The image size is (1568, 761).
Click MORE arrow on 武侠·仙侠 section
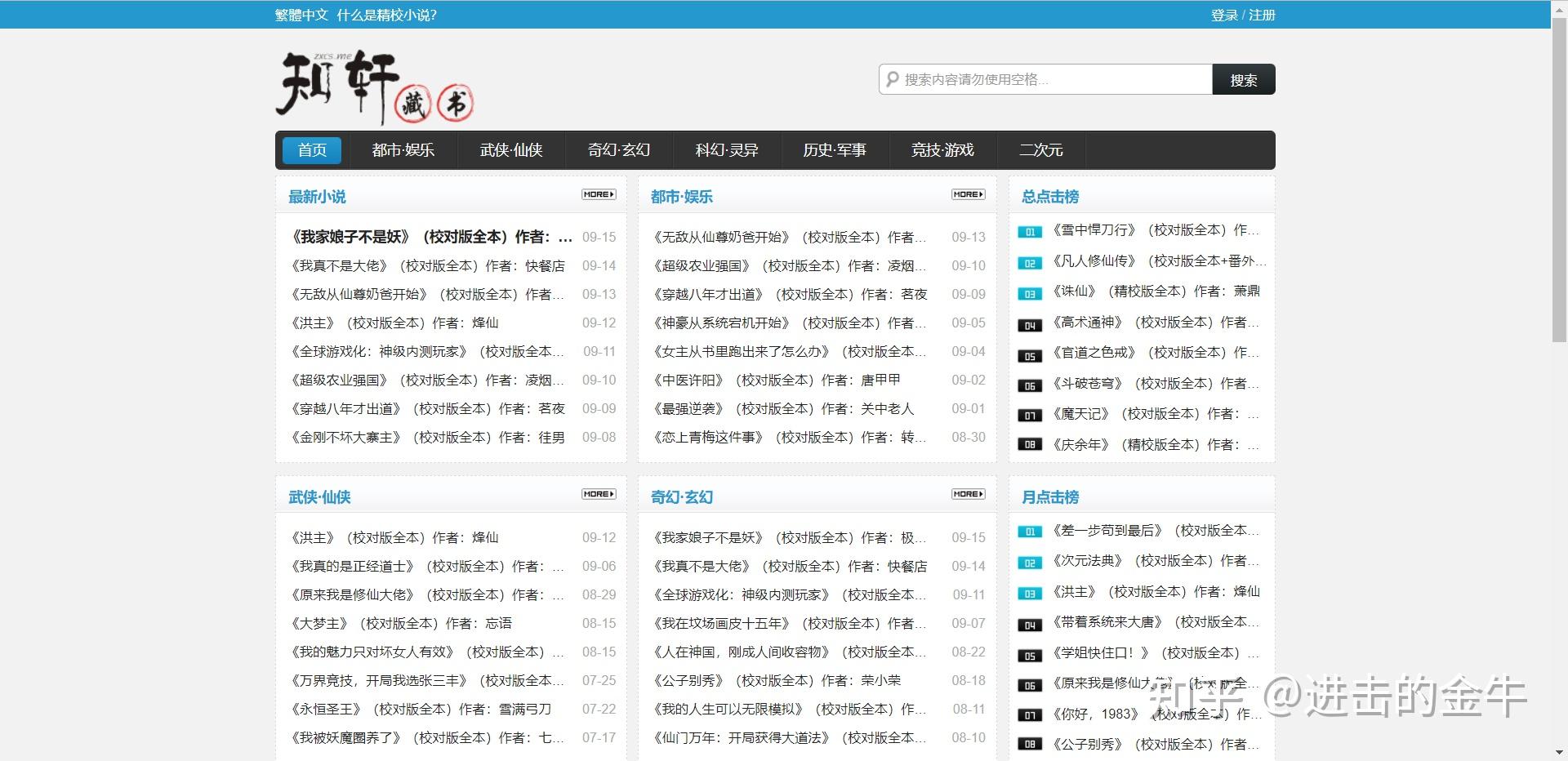(599, 494)
